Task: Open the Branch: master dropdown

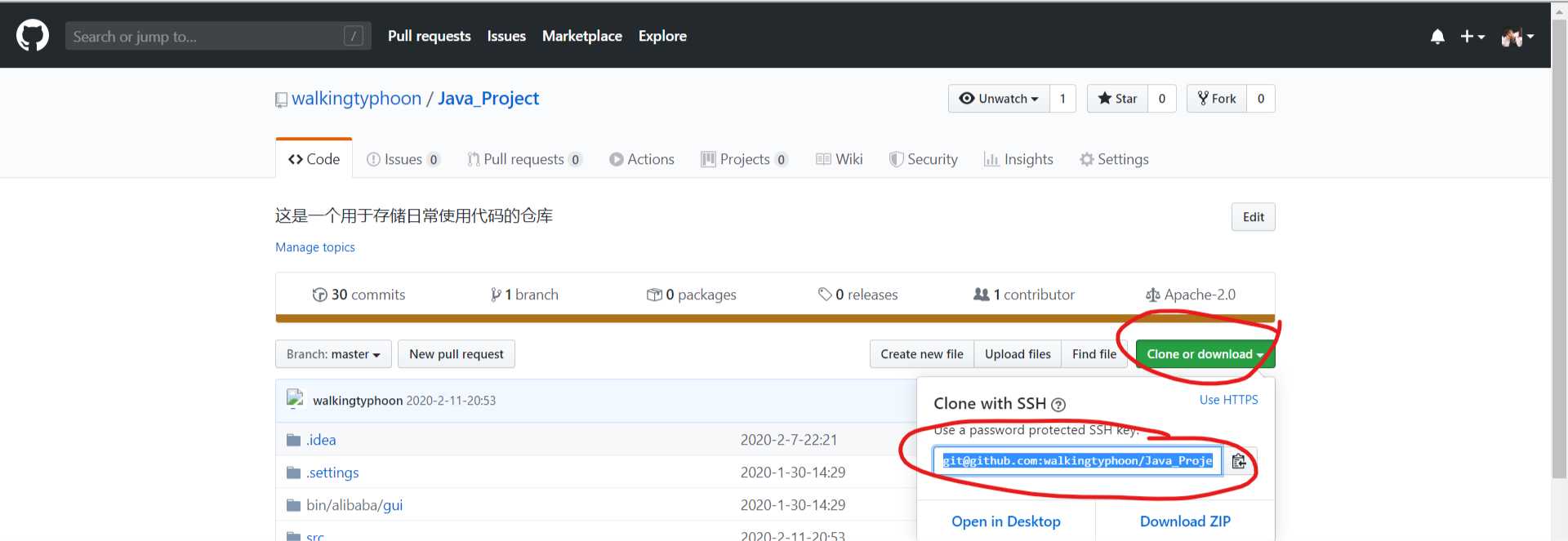Action: (333, 354)
